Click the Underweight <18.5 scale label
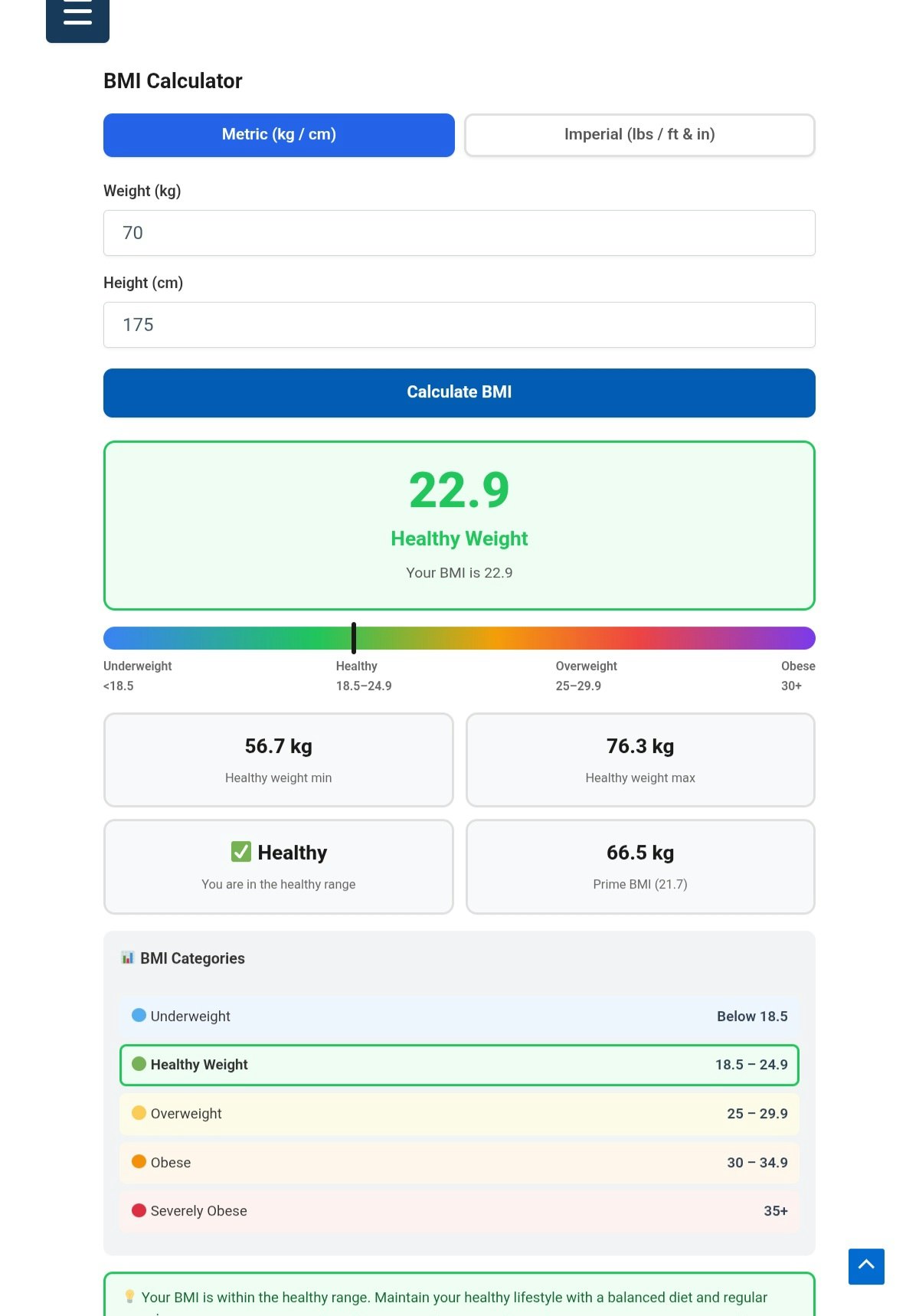The height and width of the screenshot is (1316, 919). coord(138,676)
